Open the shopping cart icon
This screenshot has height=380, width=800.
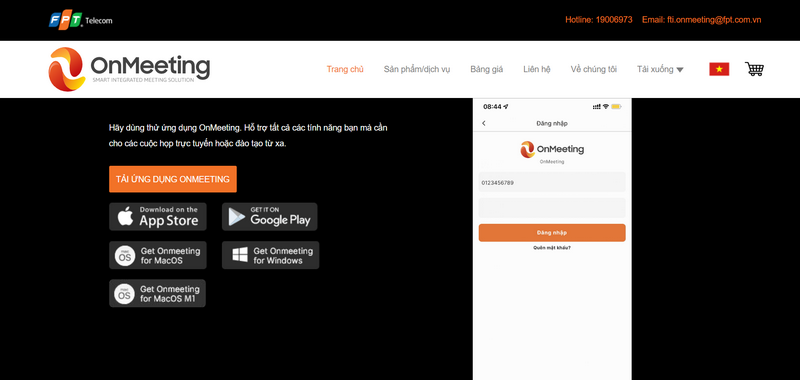[754, 69]
